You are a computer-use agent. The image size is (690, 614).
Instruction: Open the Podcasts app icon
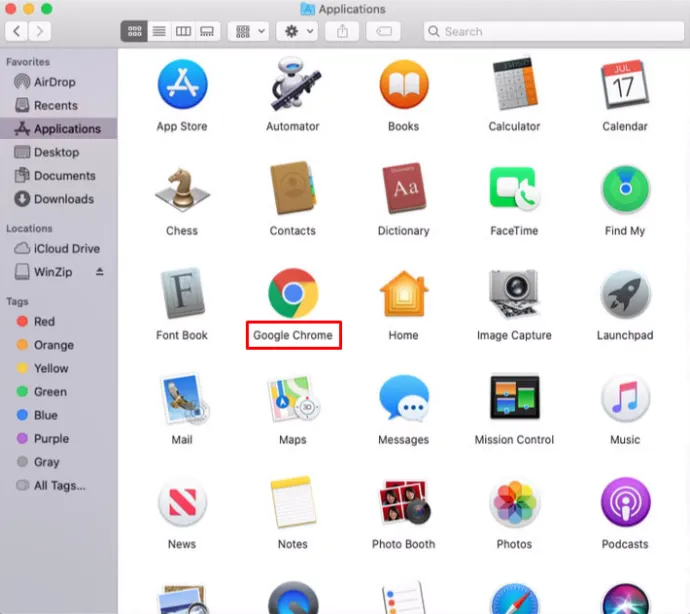(x=625, y=502)
